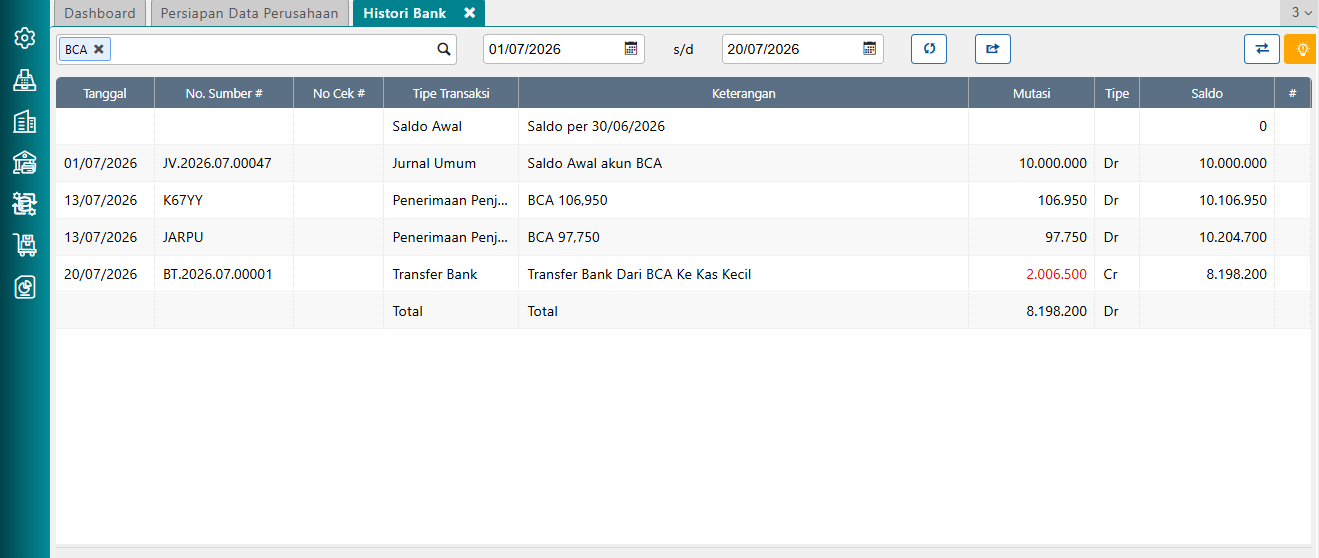This screenshot has height=558, width=1319.
Task: Open the company building sidebar icon
Action: pyautogui.click(x=24, y=122)
